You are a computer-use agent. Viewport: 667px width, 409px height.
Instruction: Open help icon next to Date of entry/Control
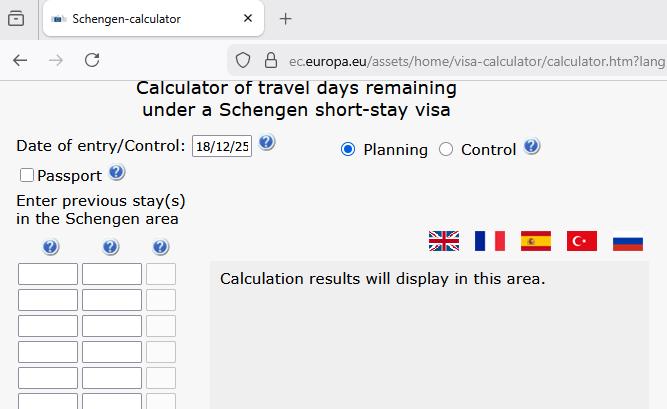tap(267, 142)
